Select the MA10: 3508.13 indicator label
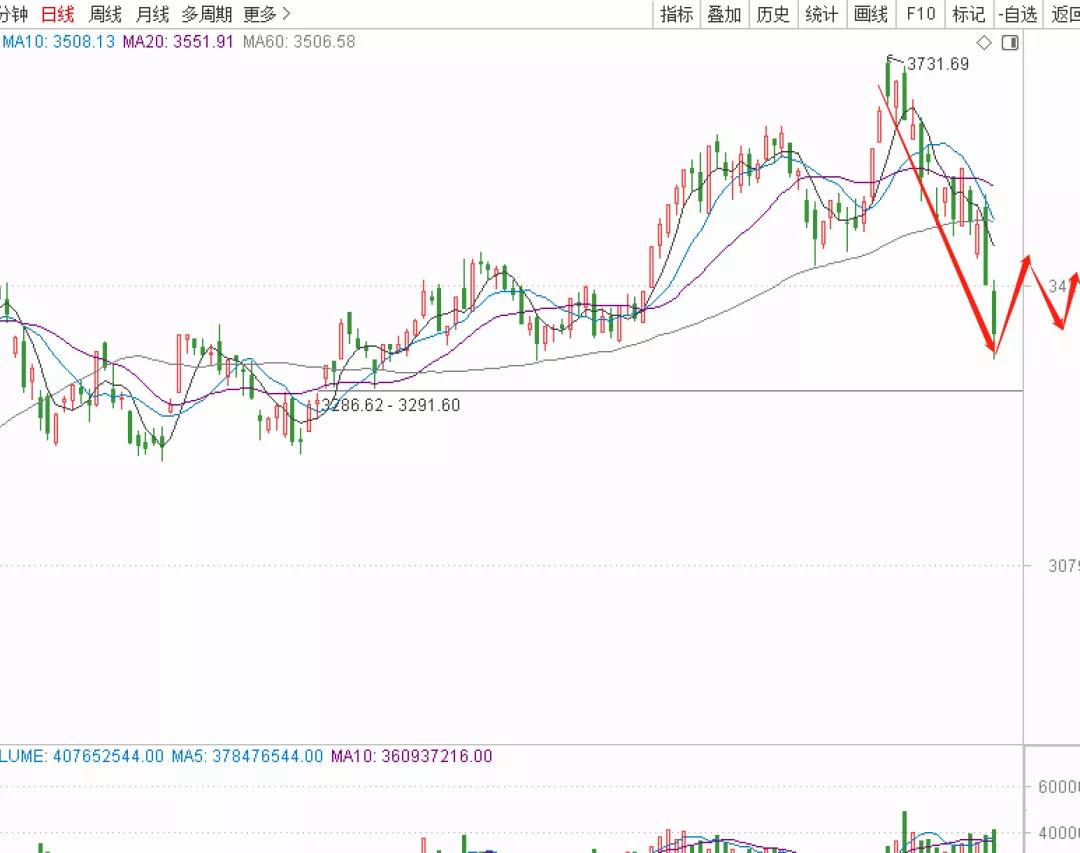Screen dimensions: 1080x853 [59, 41]
